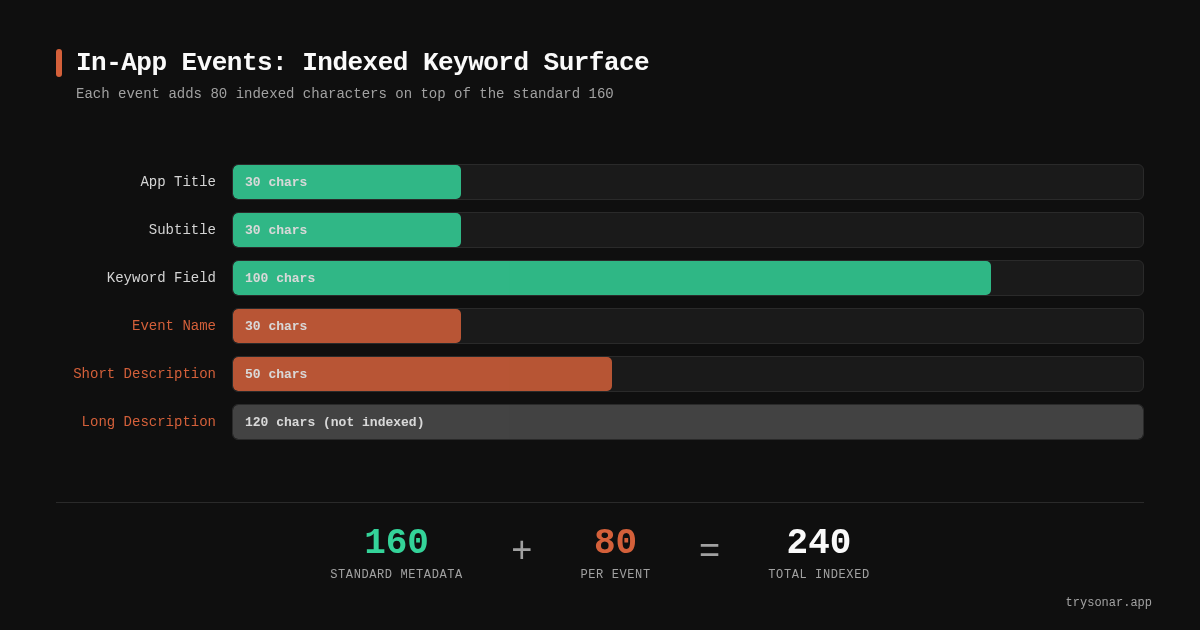Select the 'Subtitle' row label
The image size is (1200, 630).
tap(182, 230)
